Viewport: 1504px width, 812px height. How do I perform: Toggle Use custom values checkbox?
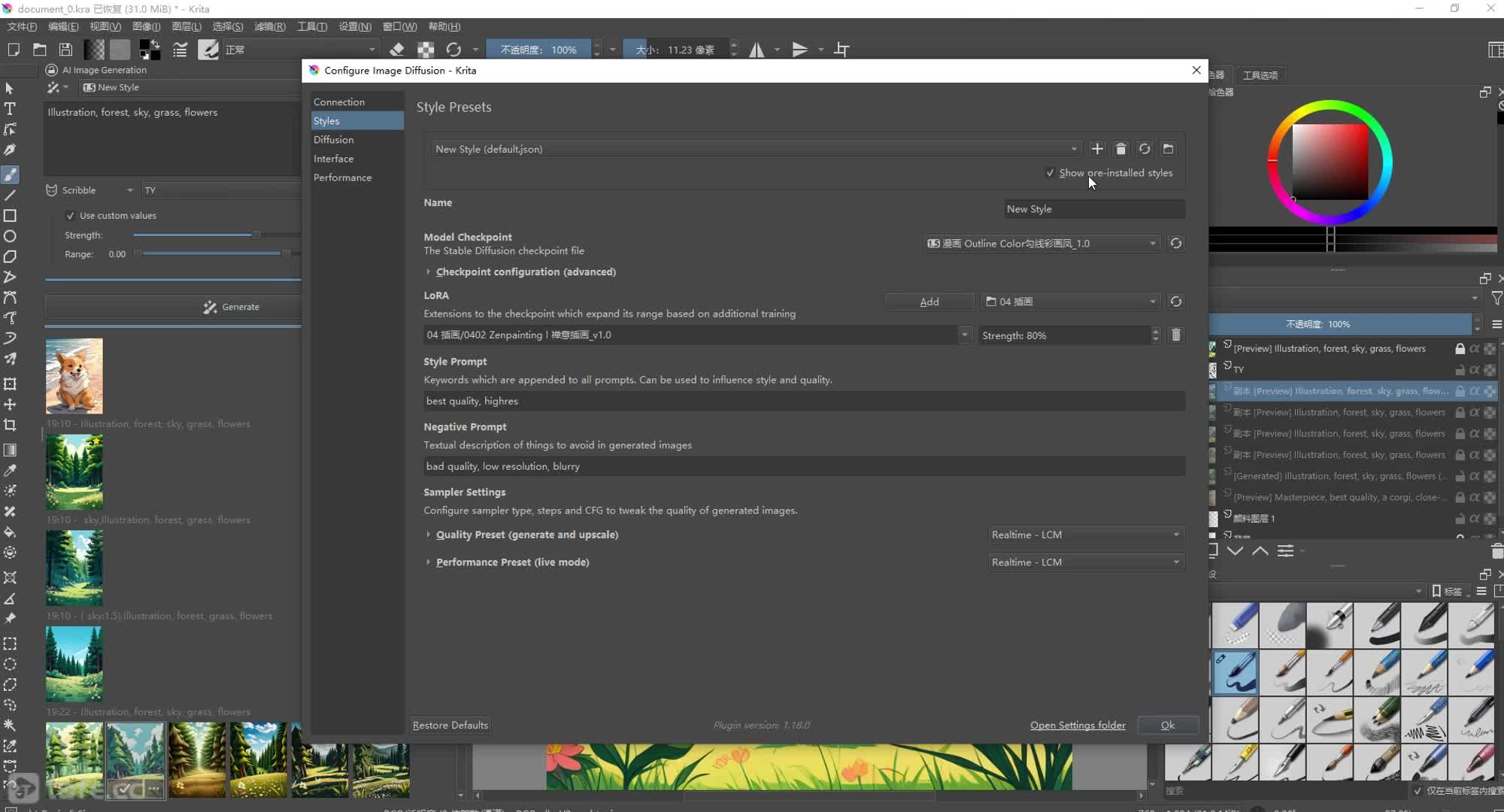click(70, 216)
